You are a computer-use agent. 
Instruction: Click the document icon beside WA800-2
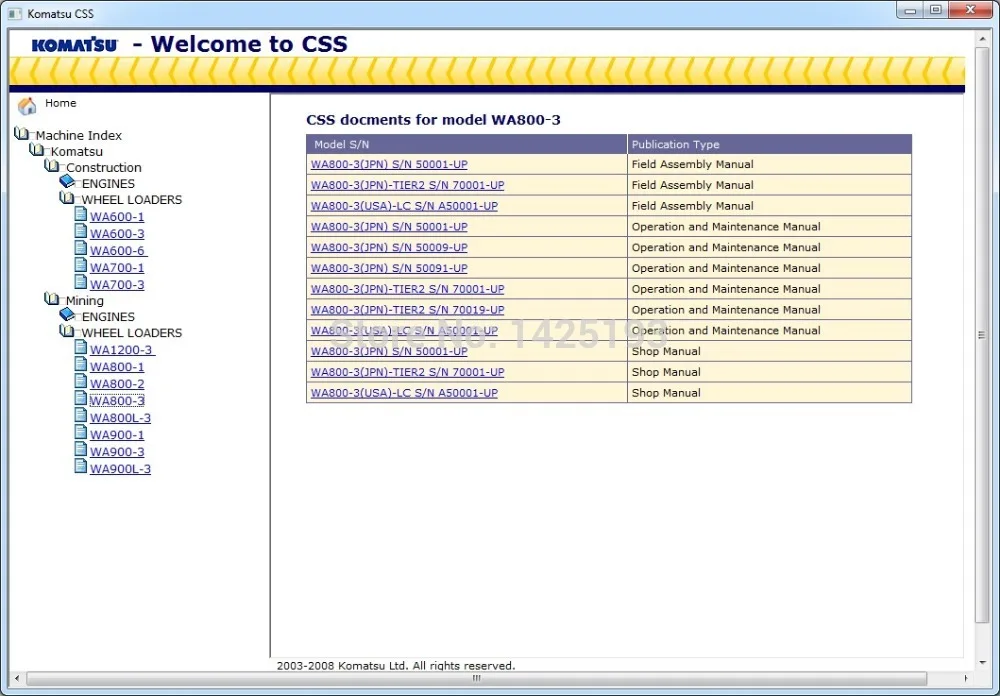click(80, 381)
